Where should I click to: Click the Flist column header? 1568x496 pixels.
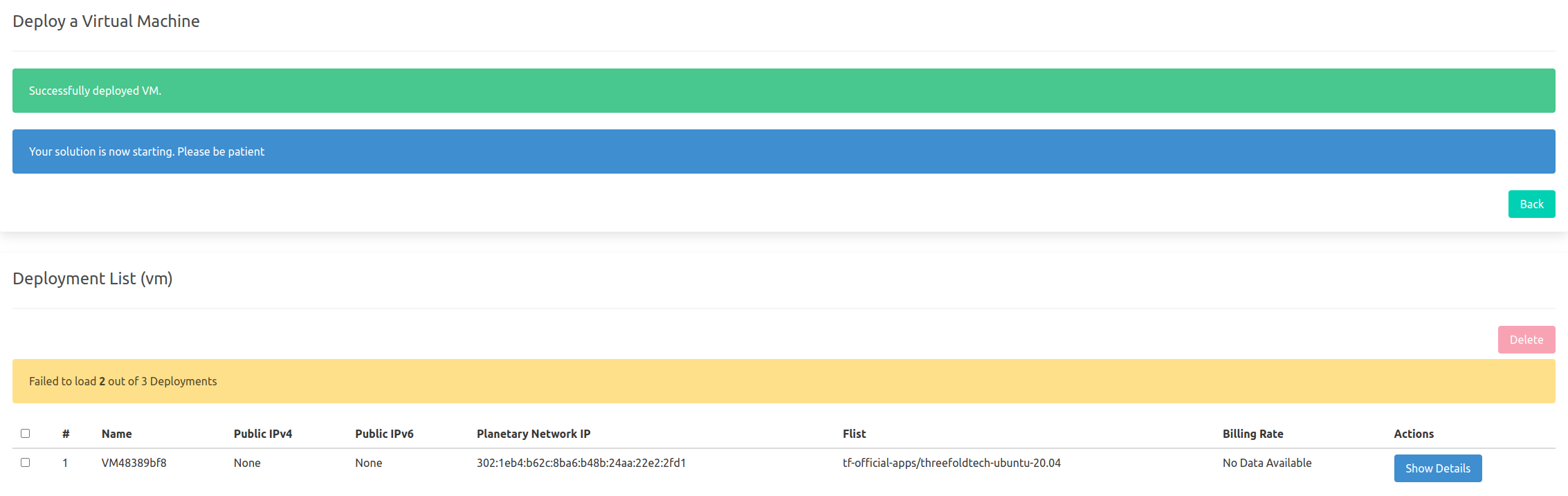[x=854, y=434]
